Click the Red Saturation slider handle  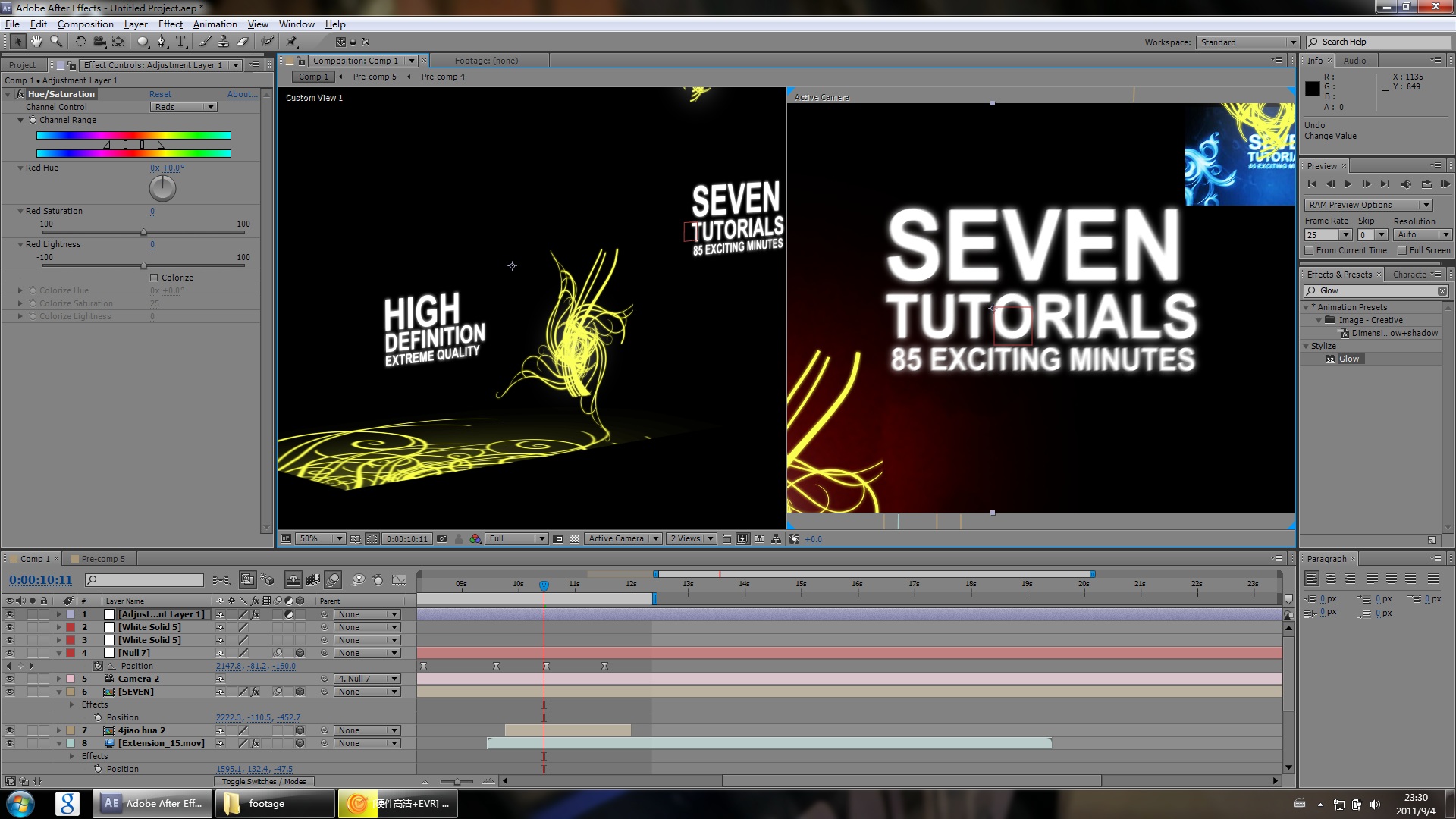tap(143, 232)
